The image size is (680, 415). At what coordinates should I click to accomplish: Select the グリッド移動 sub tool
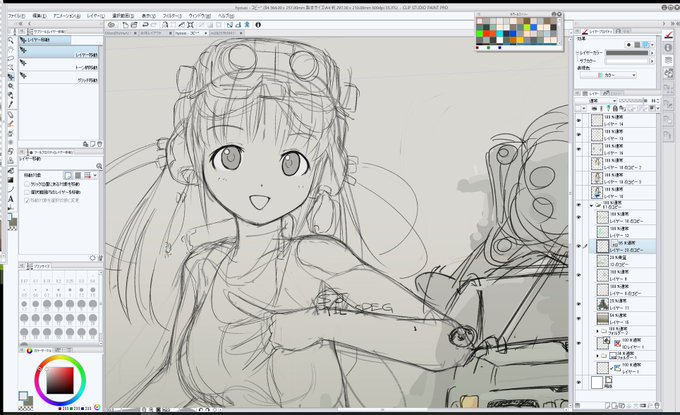pos(60,78)
